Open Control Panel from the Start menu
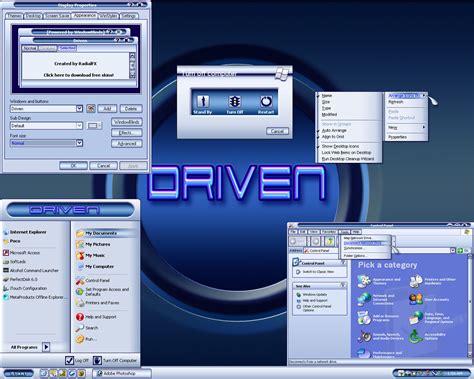 click(x=92, y=281)
